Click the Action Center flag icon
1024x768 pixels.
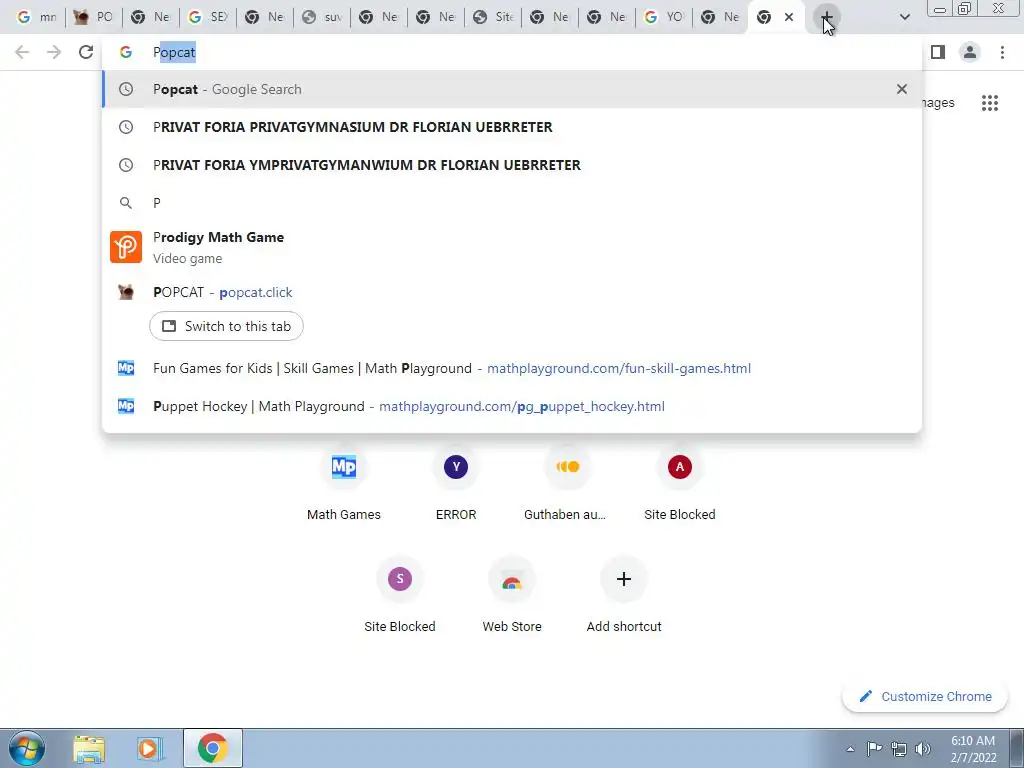874,749
